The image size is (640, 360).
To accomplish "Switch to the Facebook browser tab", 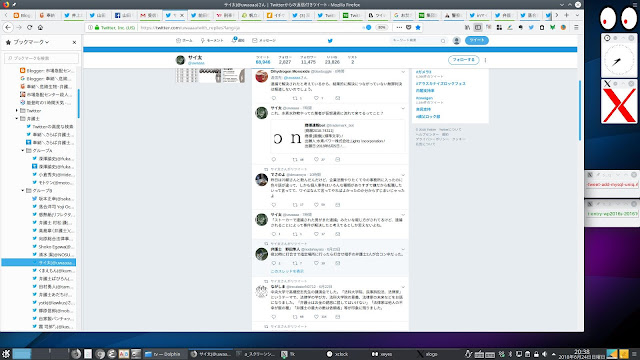I will point(124,15).
